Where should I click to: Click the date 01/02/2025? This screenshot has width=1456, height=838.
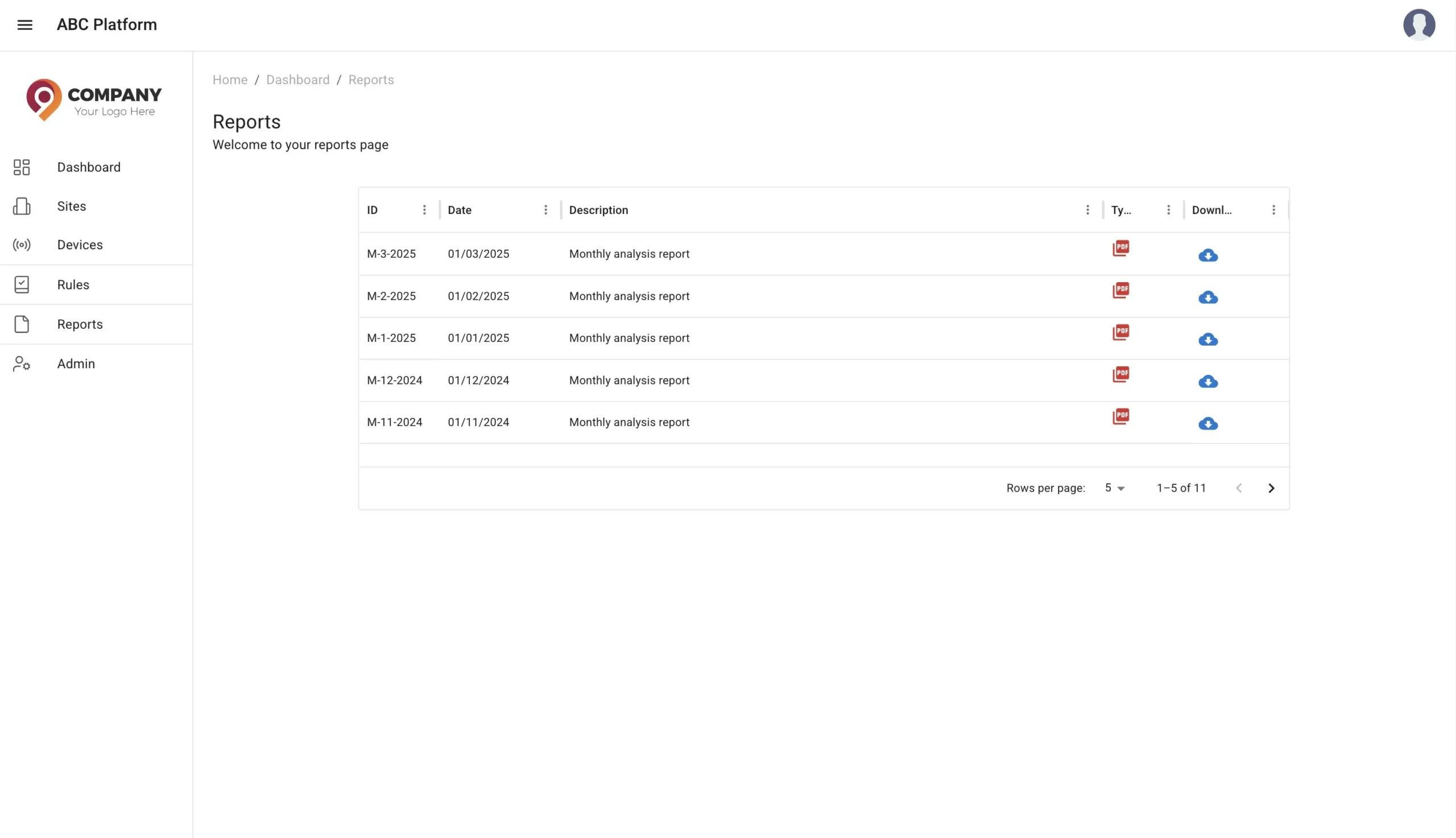click(x=479, y=296)
